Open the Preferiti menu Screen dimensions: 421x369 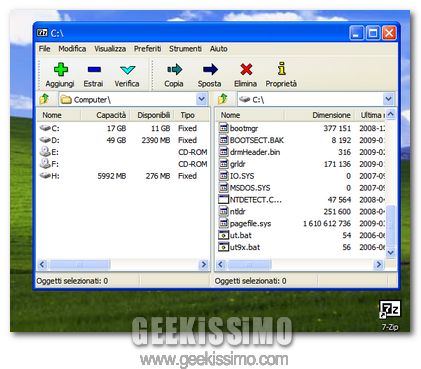(147, 49)
